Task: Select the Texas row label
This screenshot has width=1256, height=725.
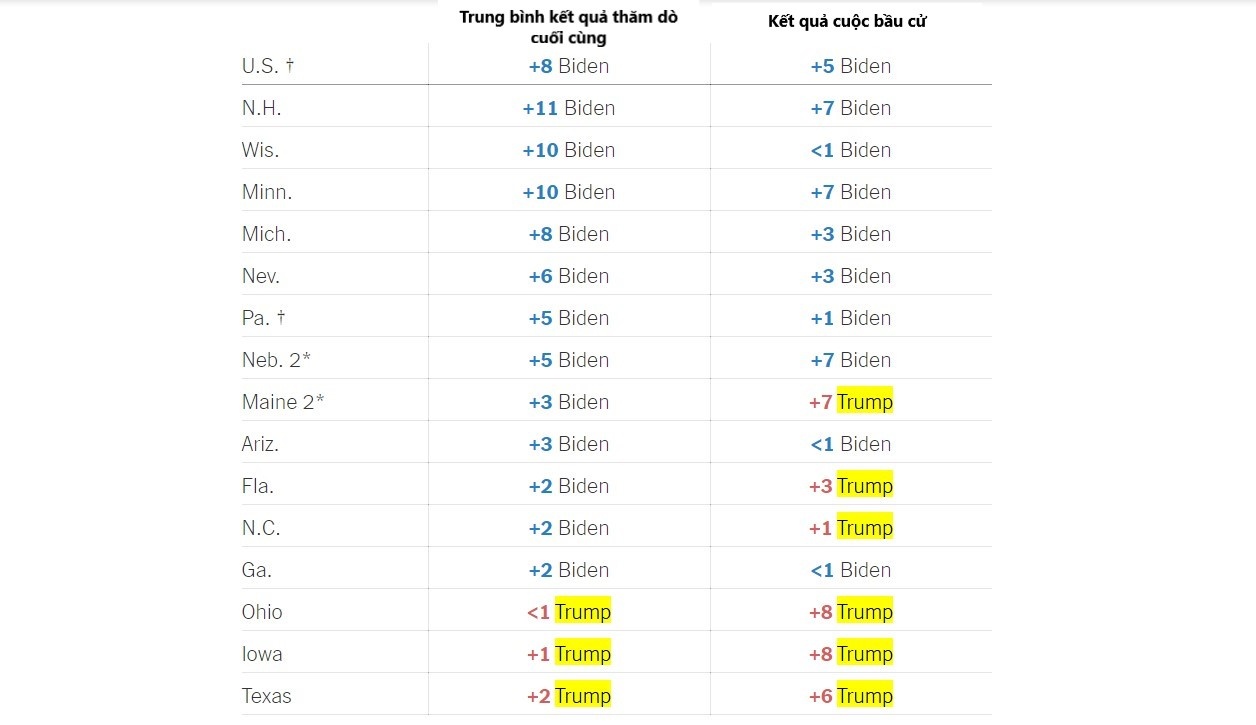Action: point(266,696)
